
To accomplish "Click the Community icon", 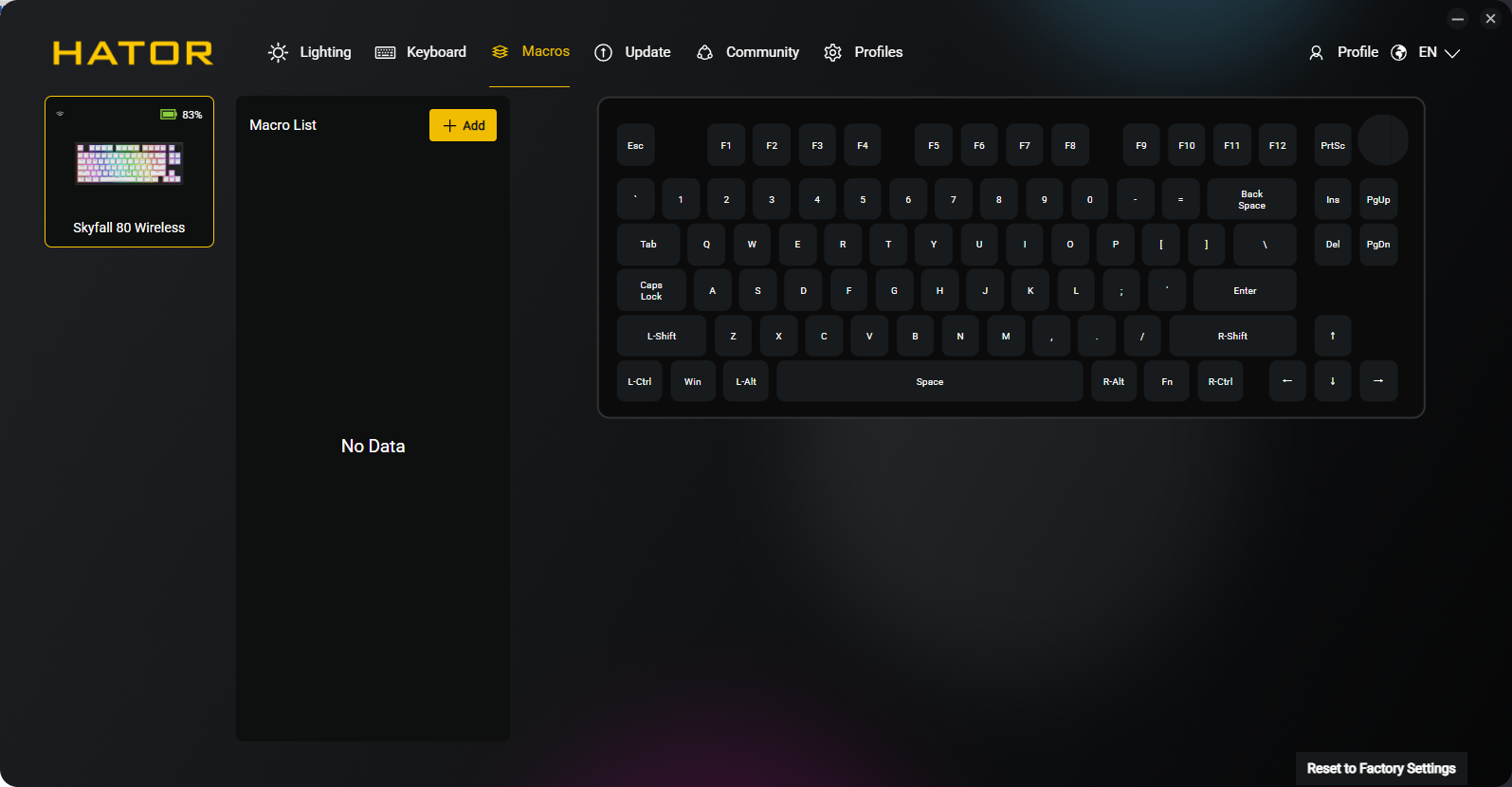I will tap(704, 53).
